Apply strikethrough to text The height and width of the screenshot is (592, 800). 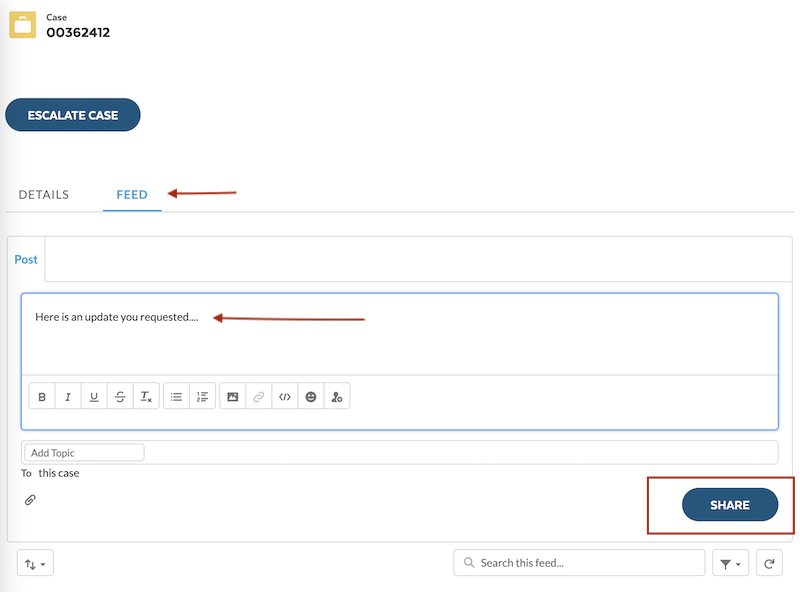tap(120, 397)
